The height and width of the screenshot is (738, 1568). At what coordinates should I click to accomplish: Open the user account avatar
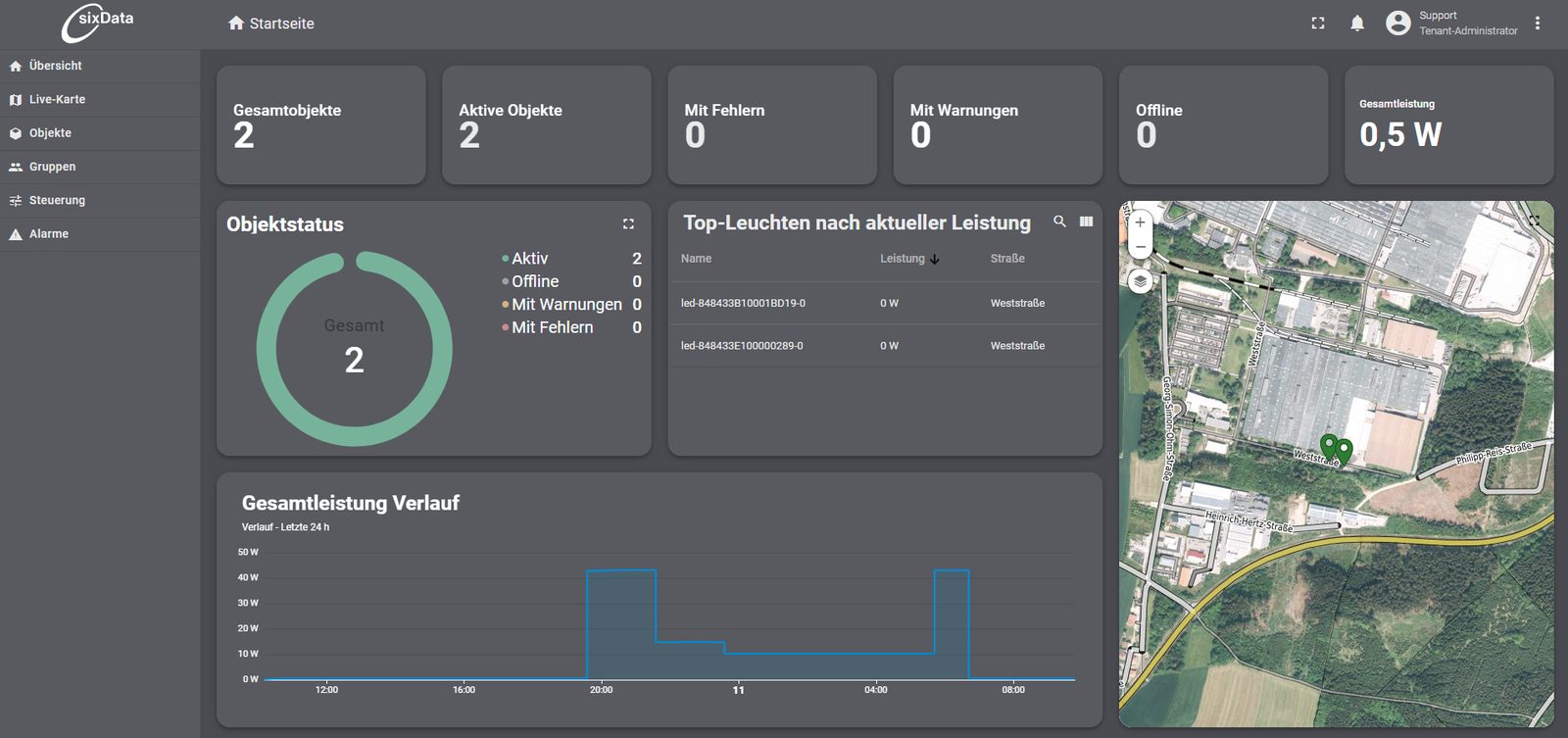pyautogui.click(x=1398, y=23)
